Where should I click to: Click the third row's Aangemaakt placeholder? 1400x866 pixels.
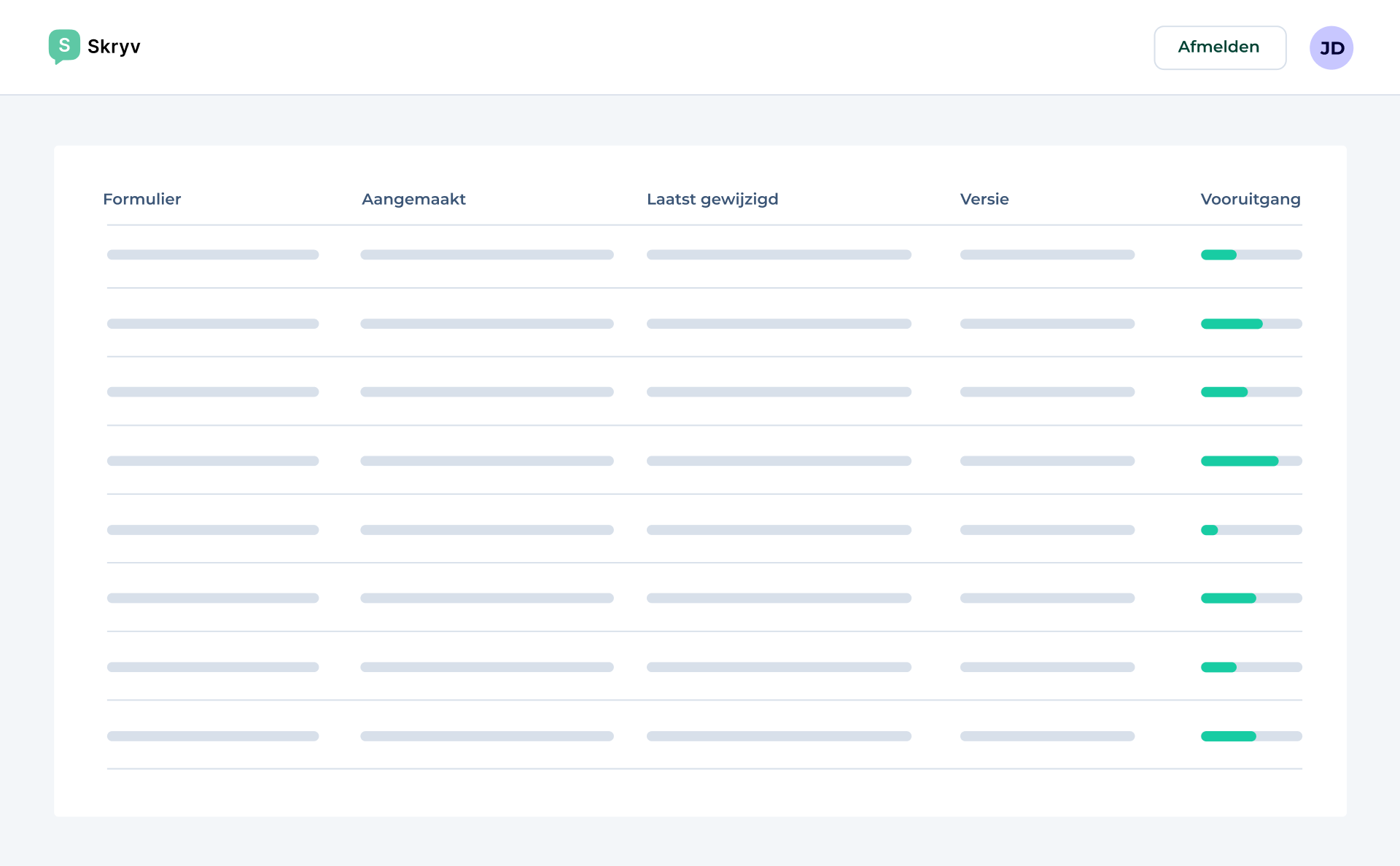[486, 392]
